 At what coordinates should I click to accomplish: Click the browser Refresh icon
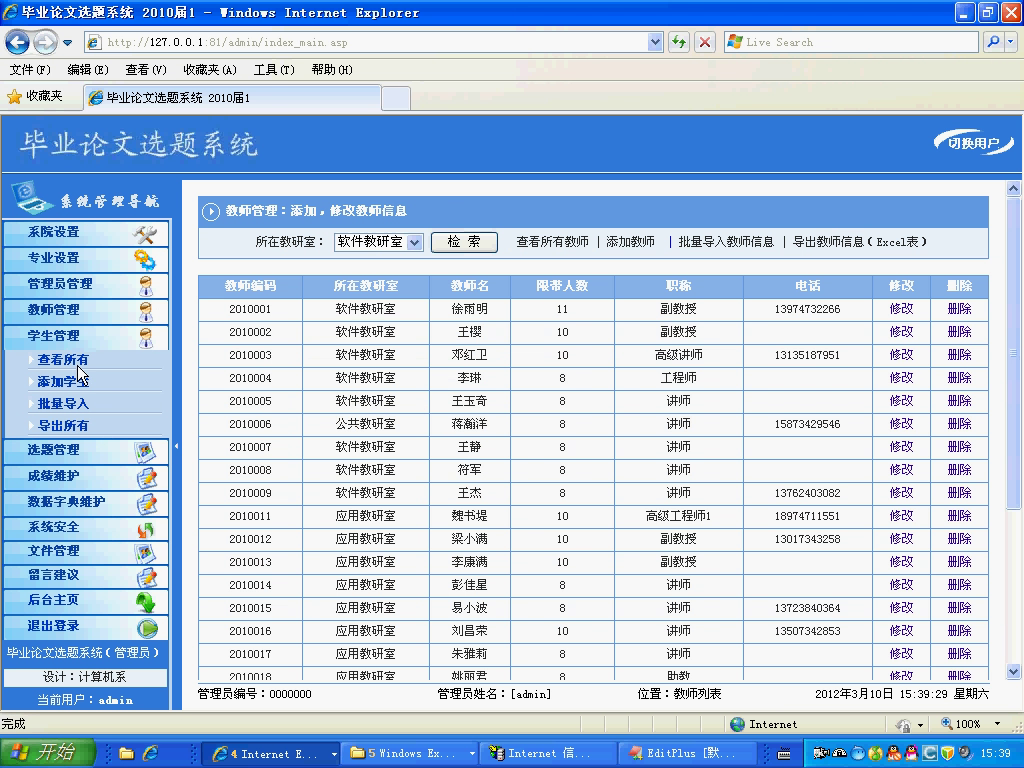(x=679, y=42)
